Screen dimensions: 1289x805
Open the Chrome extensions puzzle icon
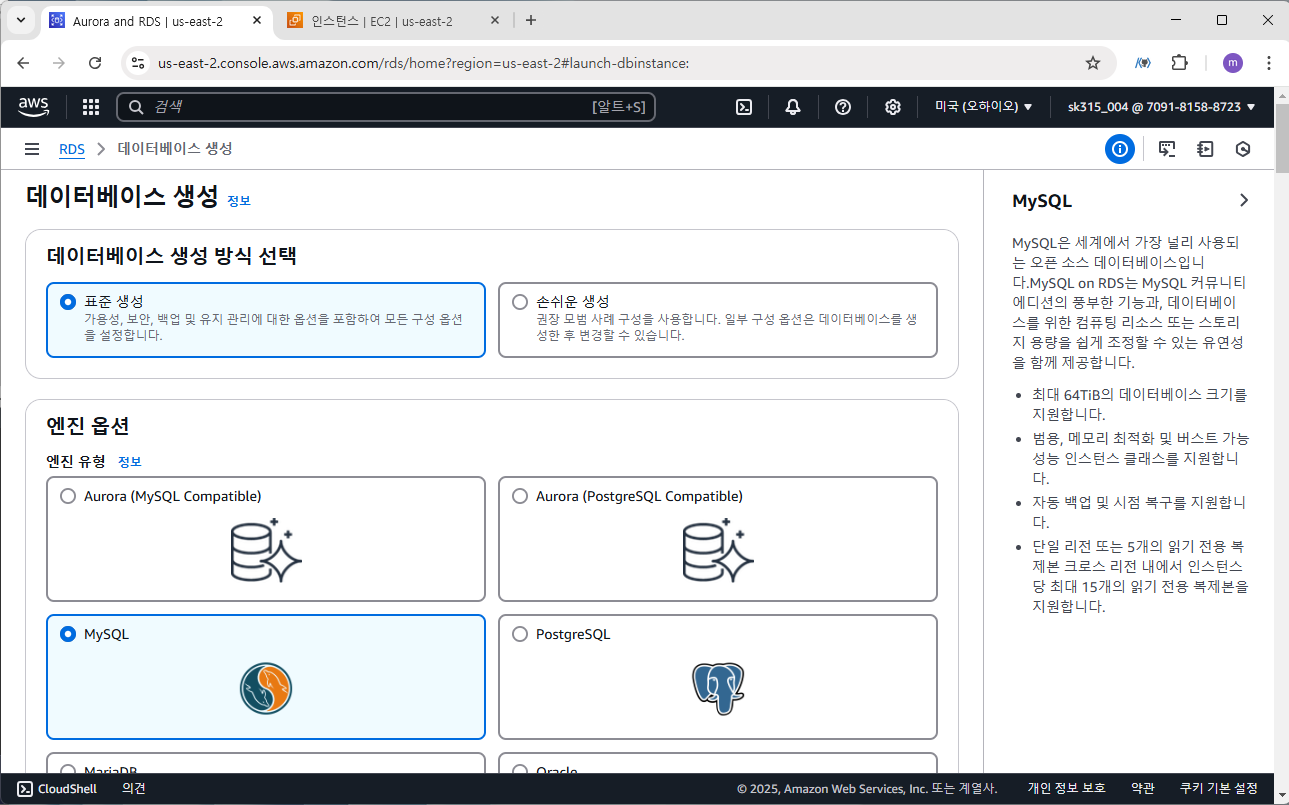point(1179,63)
